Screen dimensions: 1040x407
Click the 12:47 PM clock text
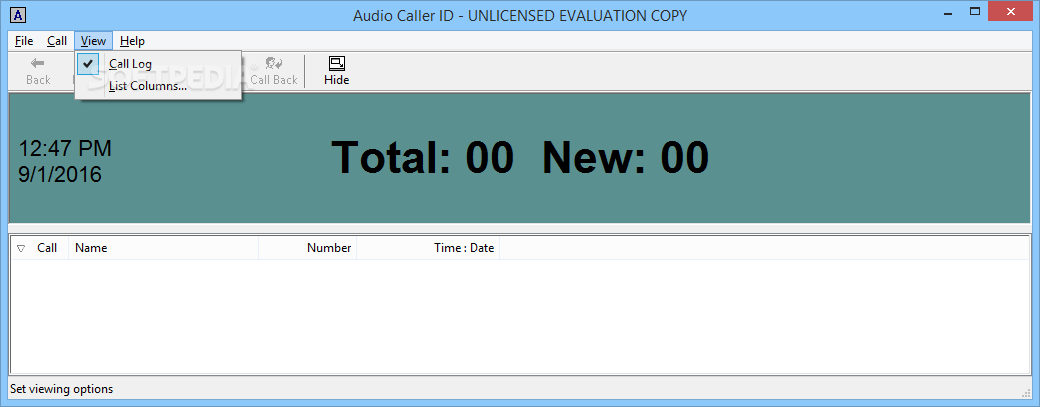(x=65, y=148)
